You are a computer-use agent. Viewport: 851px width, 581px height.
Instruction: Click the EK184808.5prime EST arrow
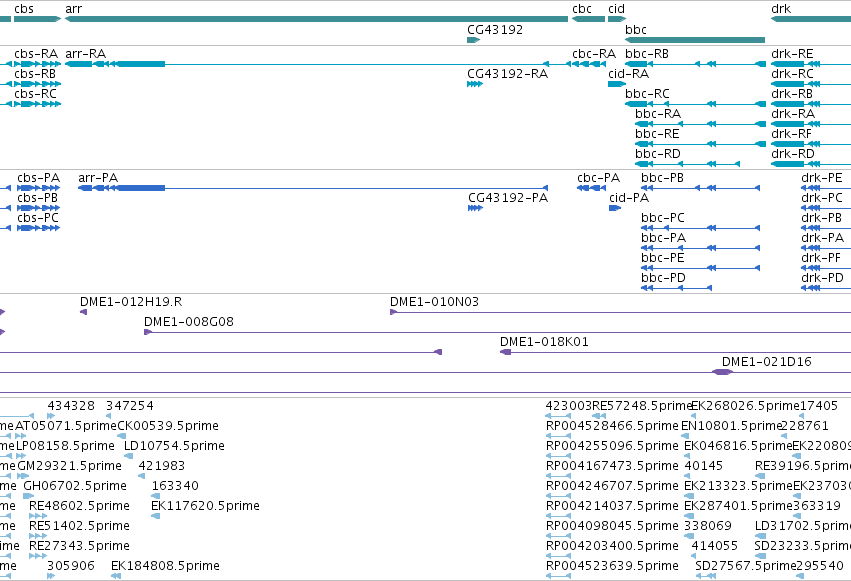pos(116,576)
